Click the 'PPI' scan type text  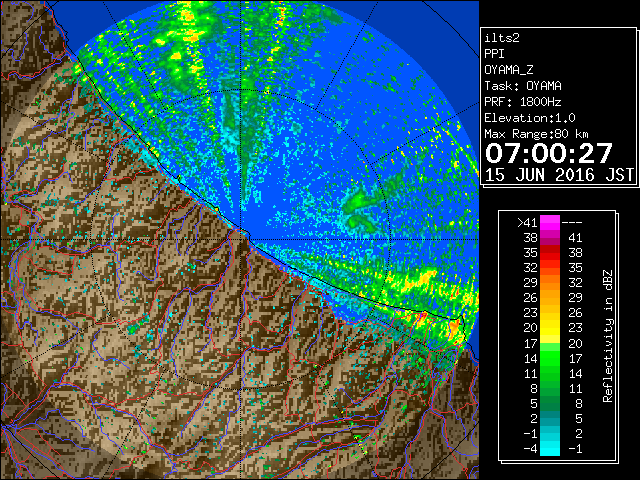click(x=494, y=54)
